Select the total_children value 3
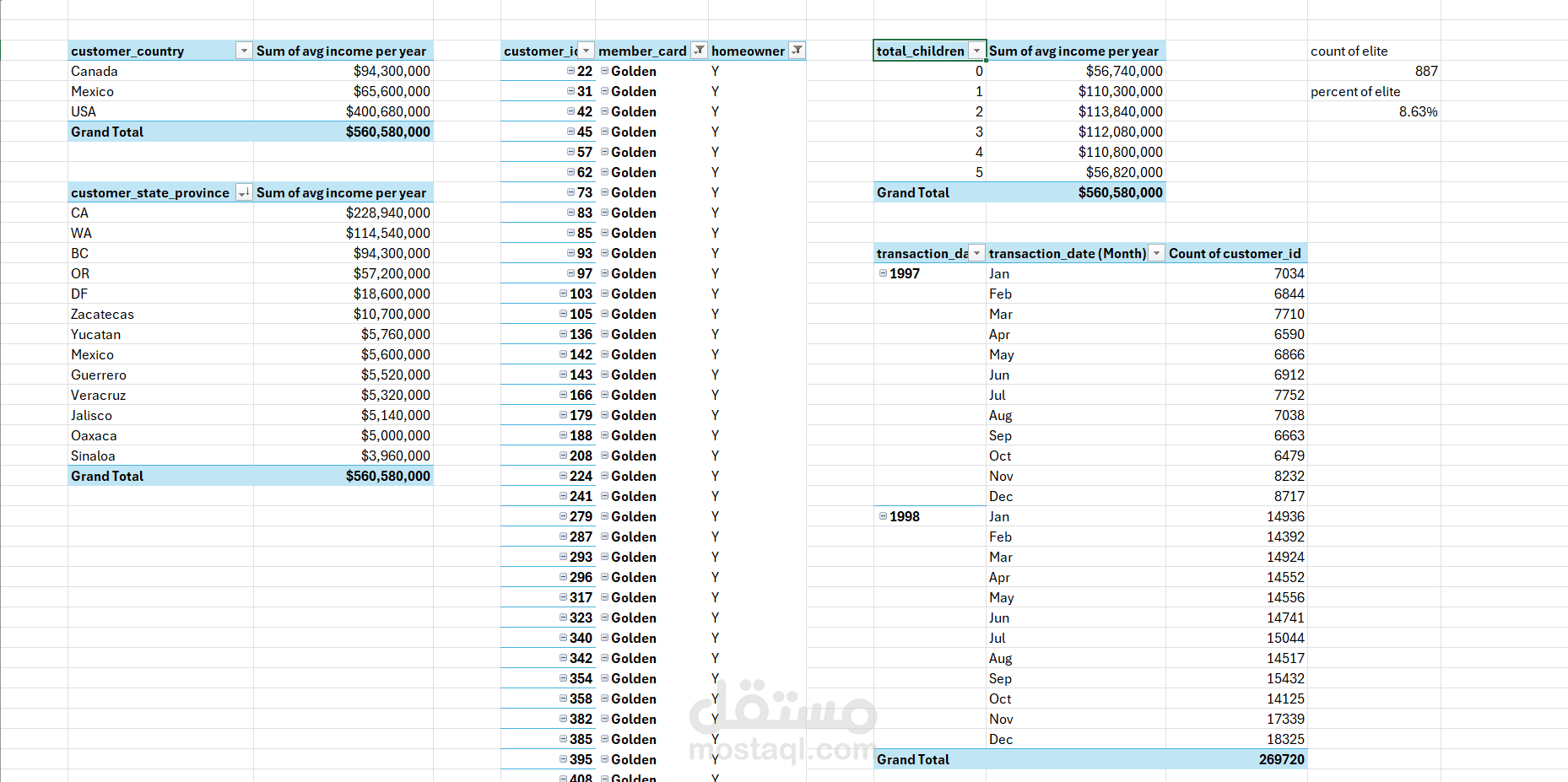 click(x=930, y=132)
